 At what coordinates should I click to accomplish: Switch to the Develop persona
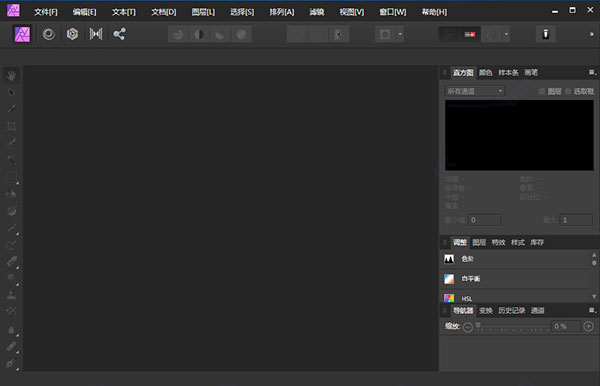[72, 34]
